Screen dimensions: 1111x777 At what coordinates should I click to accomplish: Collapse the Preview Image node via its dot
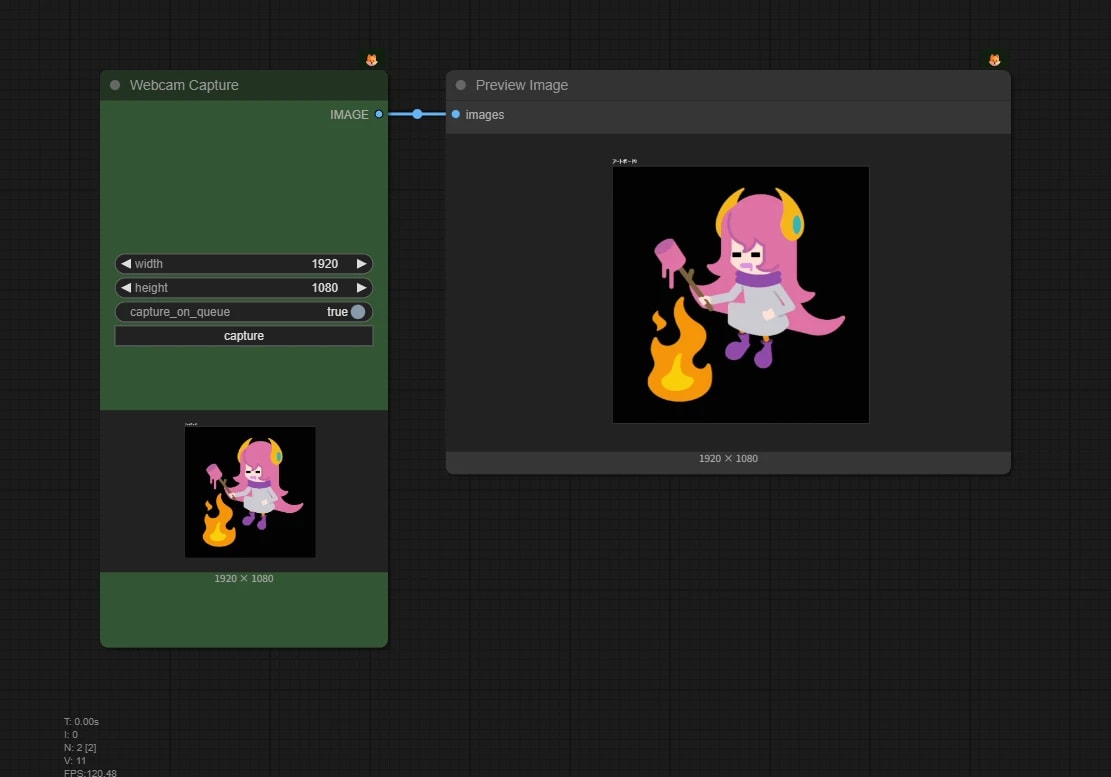pos(461,85)
